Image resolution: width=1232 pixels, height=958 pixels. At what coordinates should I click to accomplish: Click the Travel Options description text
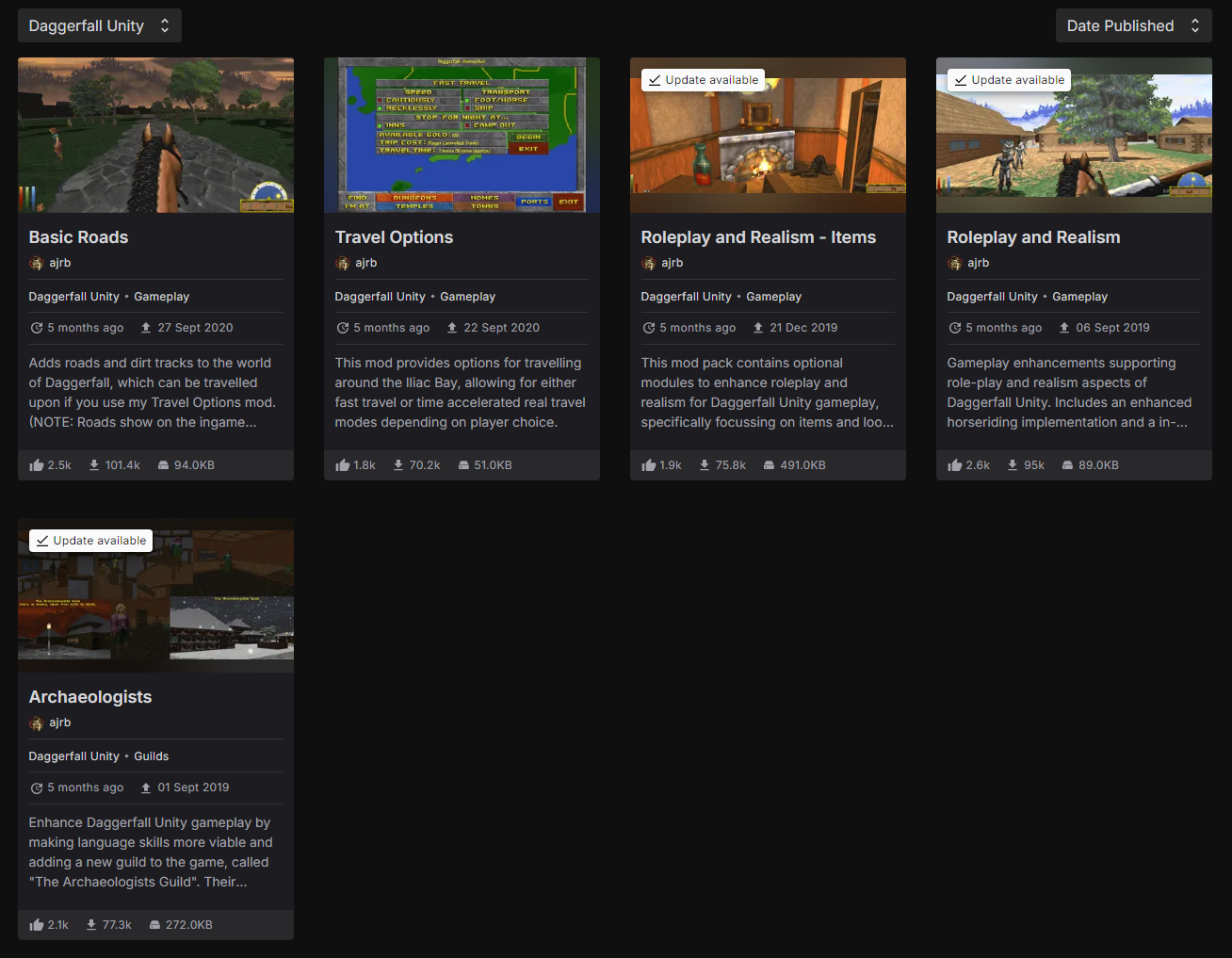click(x=461, y=393)
